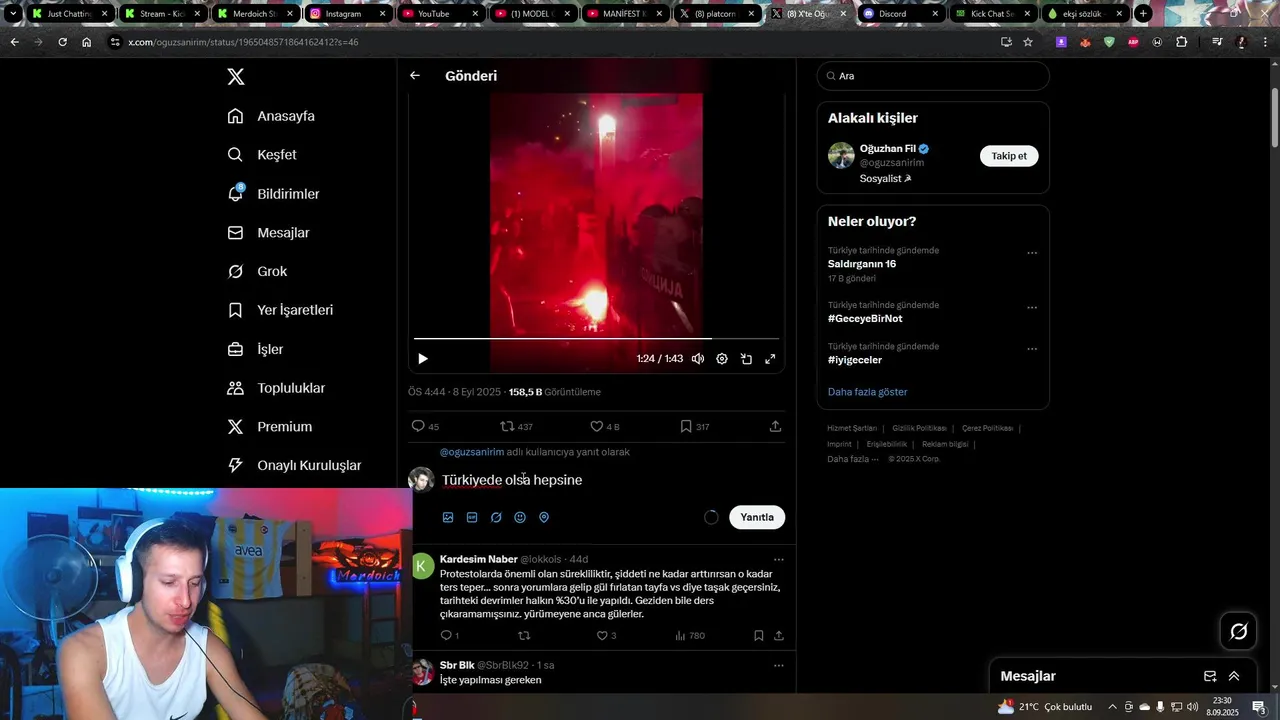The image size is (1280, 720).
Task: Share the main post
Action: (775, 426)
